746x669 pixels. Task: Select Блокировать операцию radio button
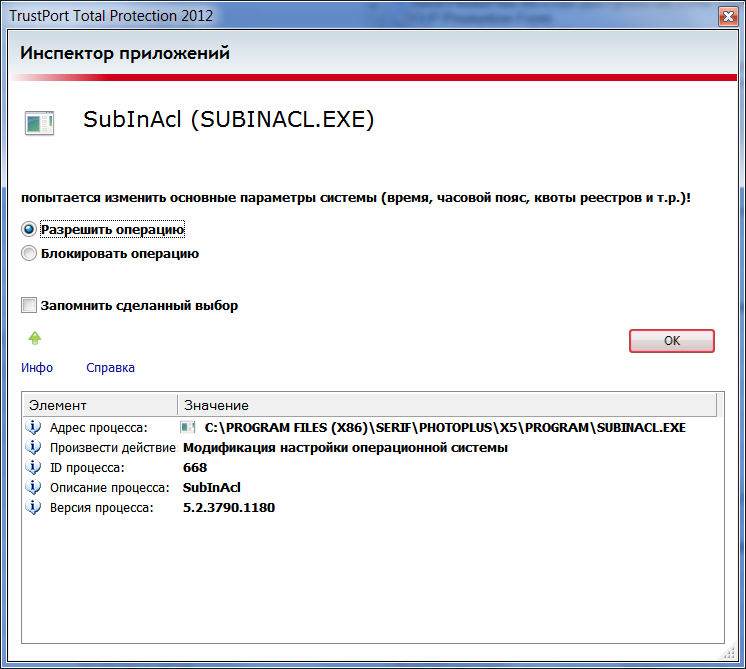tap(29, 253)
